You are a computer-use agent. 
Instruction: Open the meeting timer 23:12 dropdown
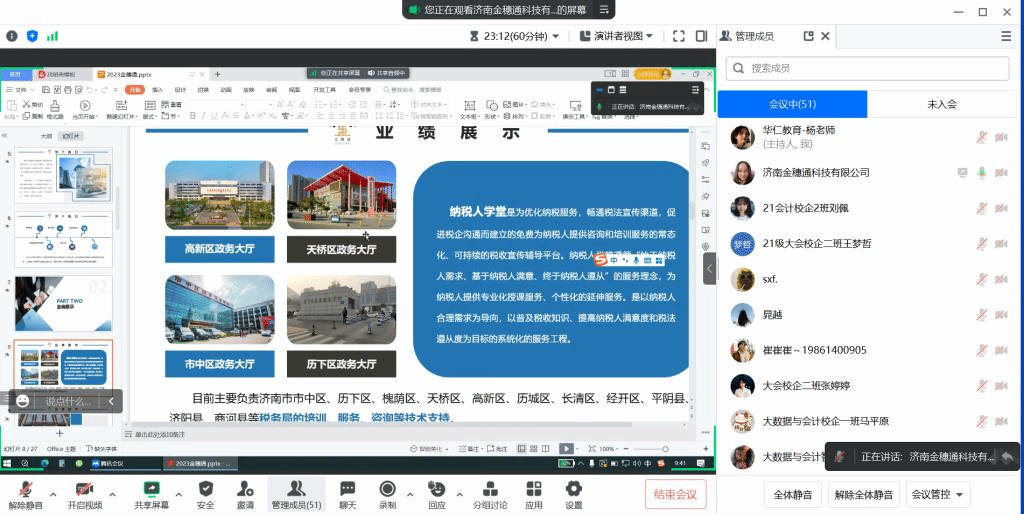click(x=514, y=37)
